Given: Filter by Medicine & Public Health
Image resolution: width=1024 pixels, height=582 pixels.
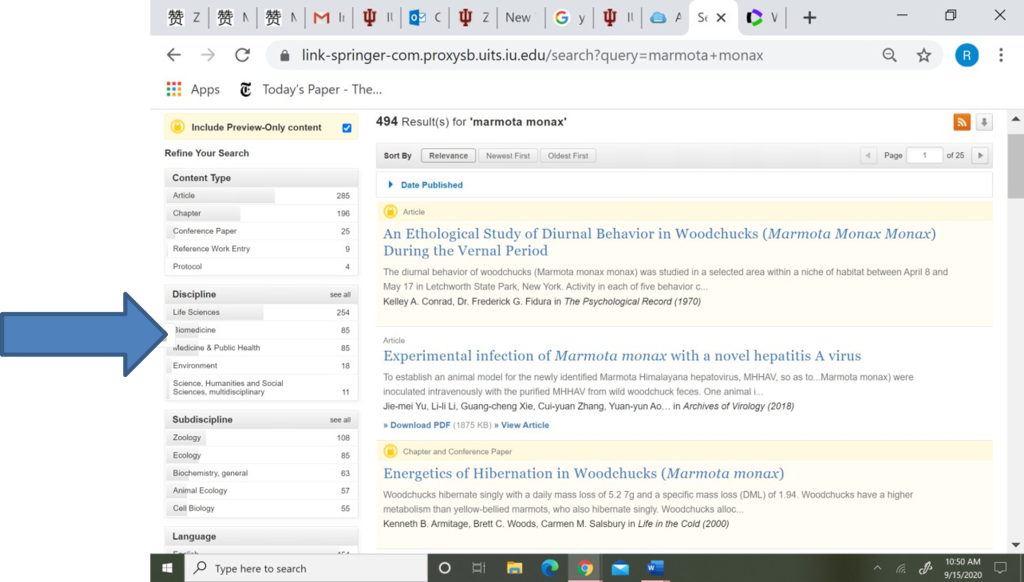Looking at the screenshot, I should point(261,348).
